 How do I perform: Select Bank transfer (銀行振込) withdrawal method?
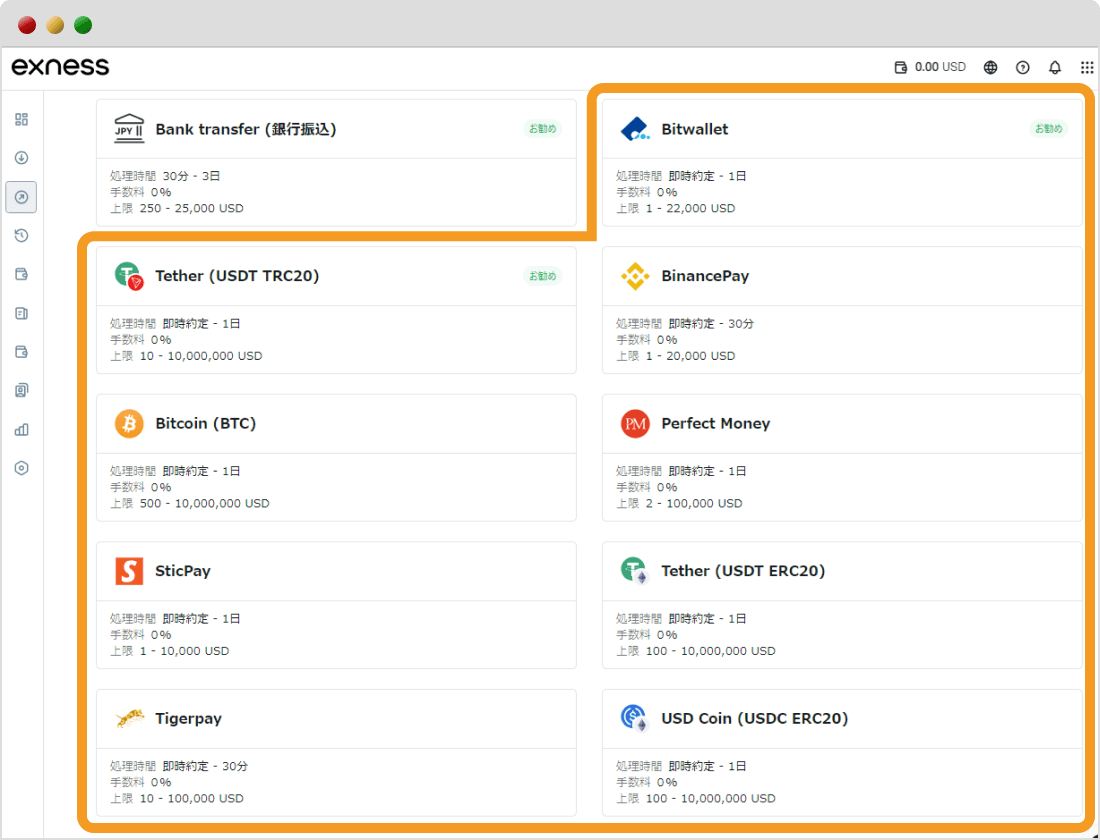coord(246,129)
